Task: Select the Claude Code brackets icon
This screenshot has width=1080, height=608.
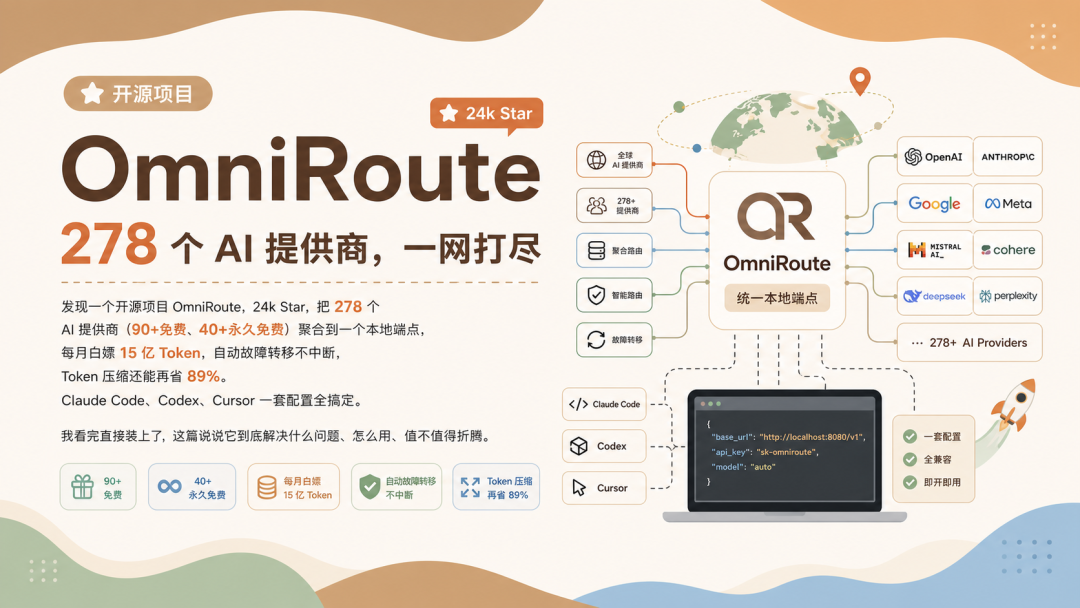Action: point(579,404)
